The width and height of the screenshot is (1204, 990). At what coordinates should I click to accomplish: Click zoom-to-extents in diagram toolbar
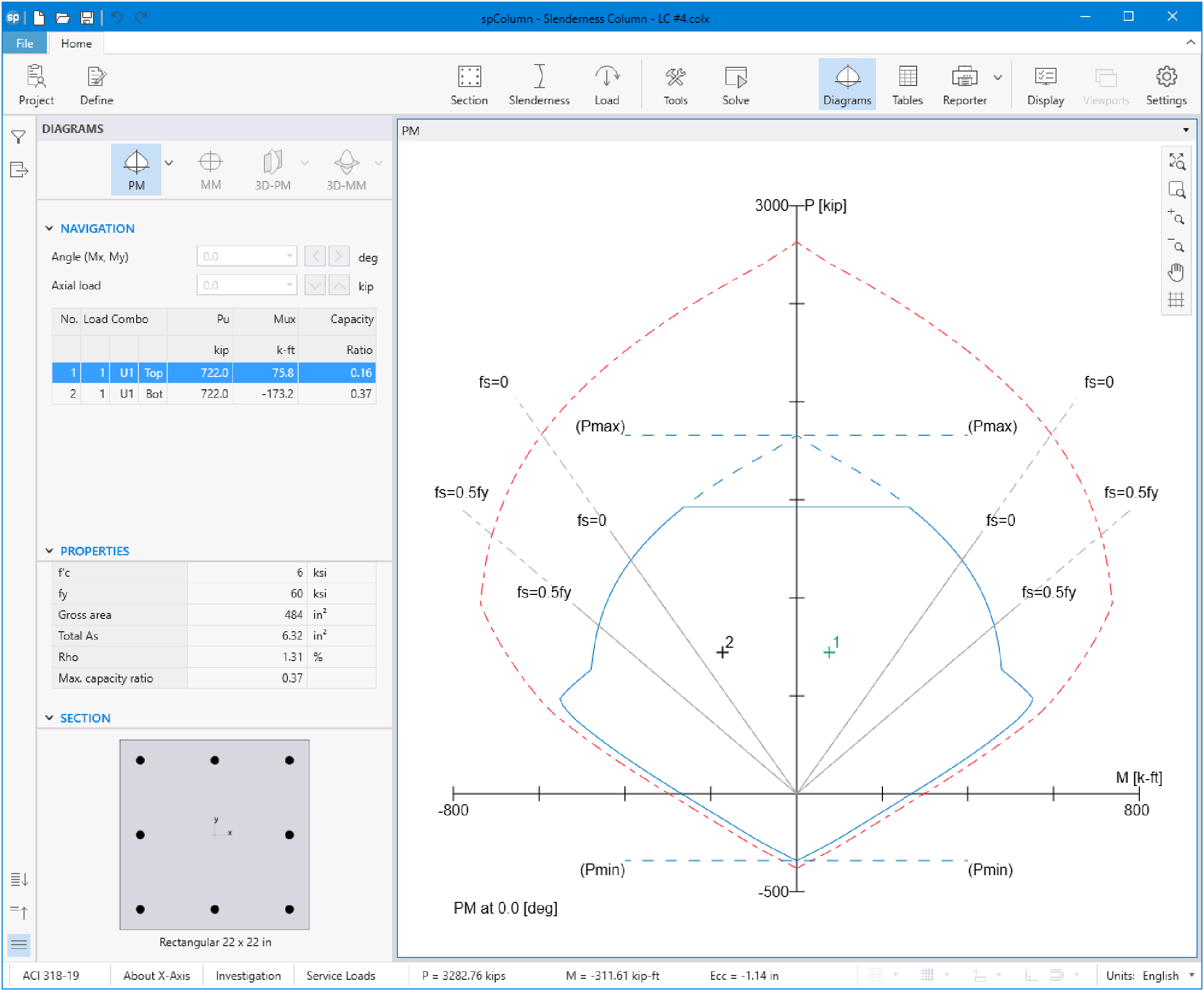tap(1177, 161)
